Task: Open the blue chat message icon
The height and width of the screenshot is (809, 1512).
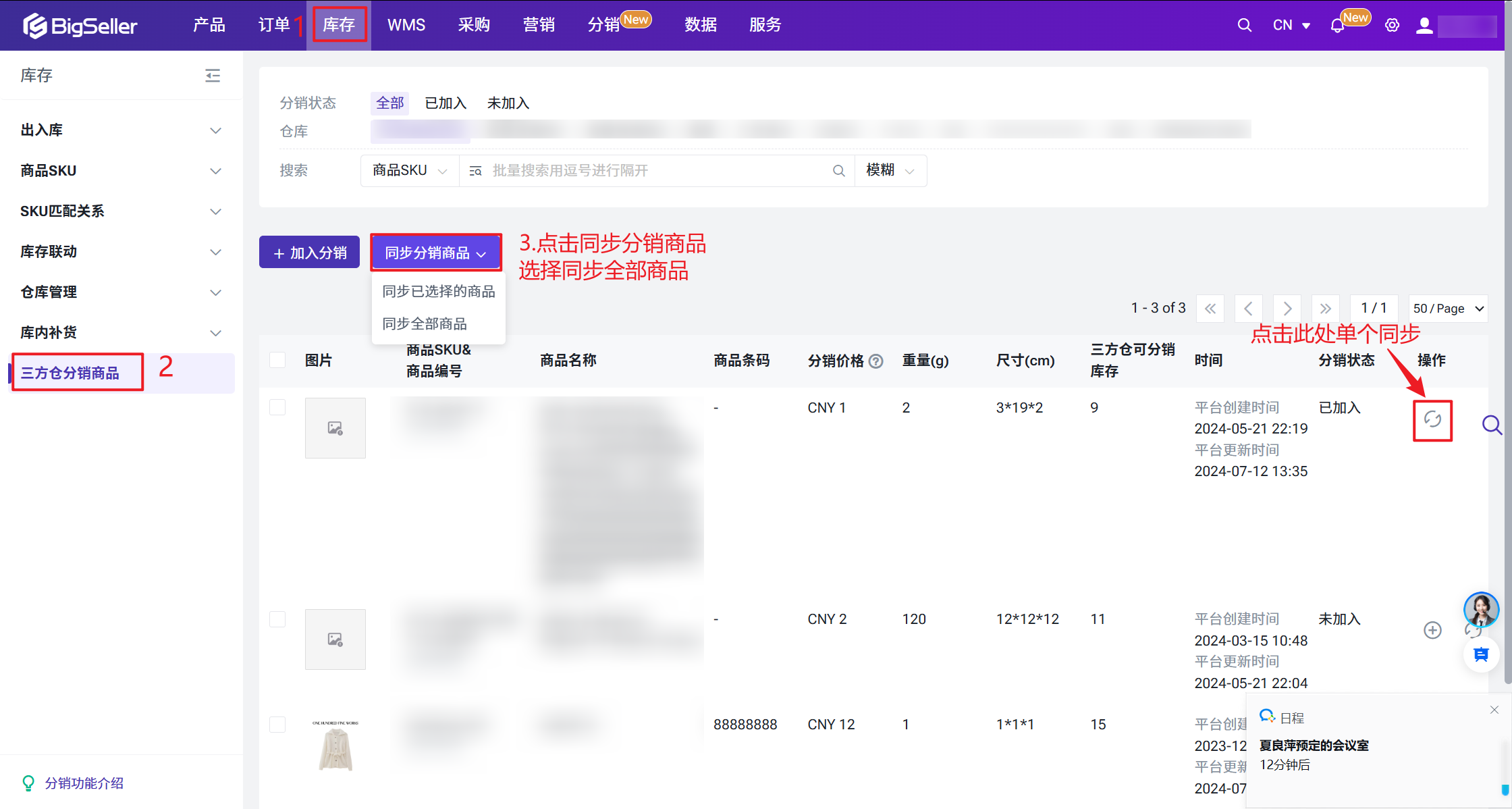Action: pyautogui.click(x=1481, y=654)
